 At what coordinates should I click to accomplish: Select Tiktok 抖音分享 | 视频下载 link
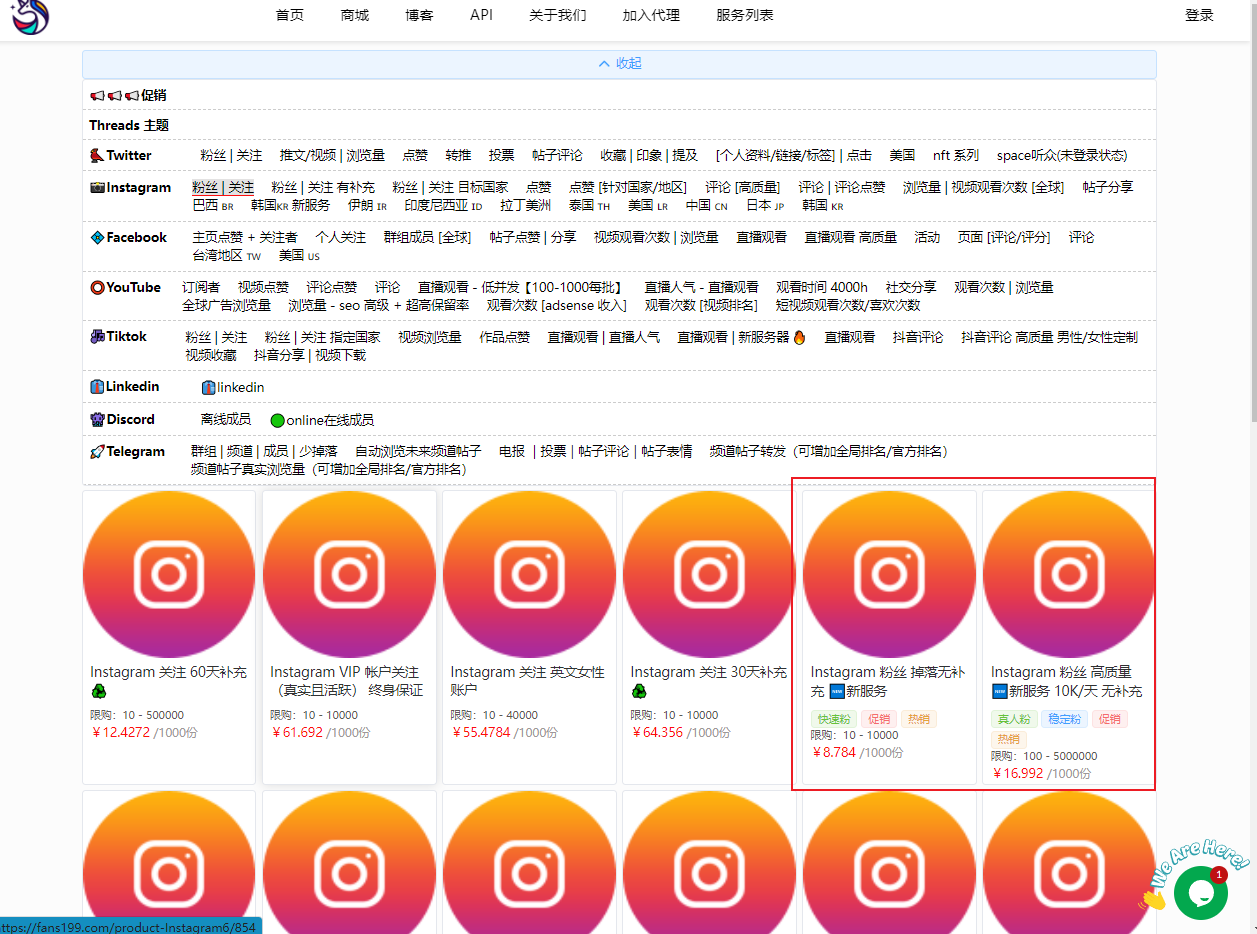click(310, 356)
